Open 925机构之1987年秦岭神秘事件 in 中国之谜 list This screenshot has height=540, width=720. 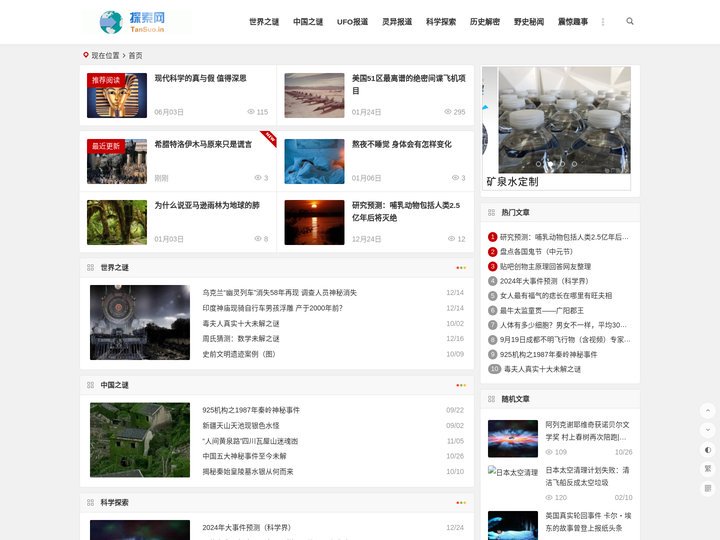[x=251, y=410]
